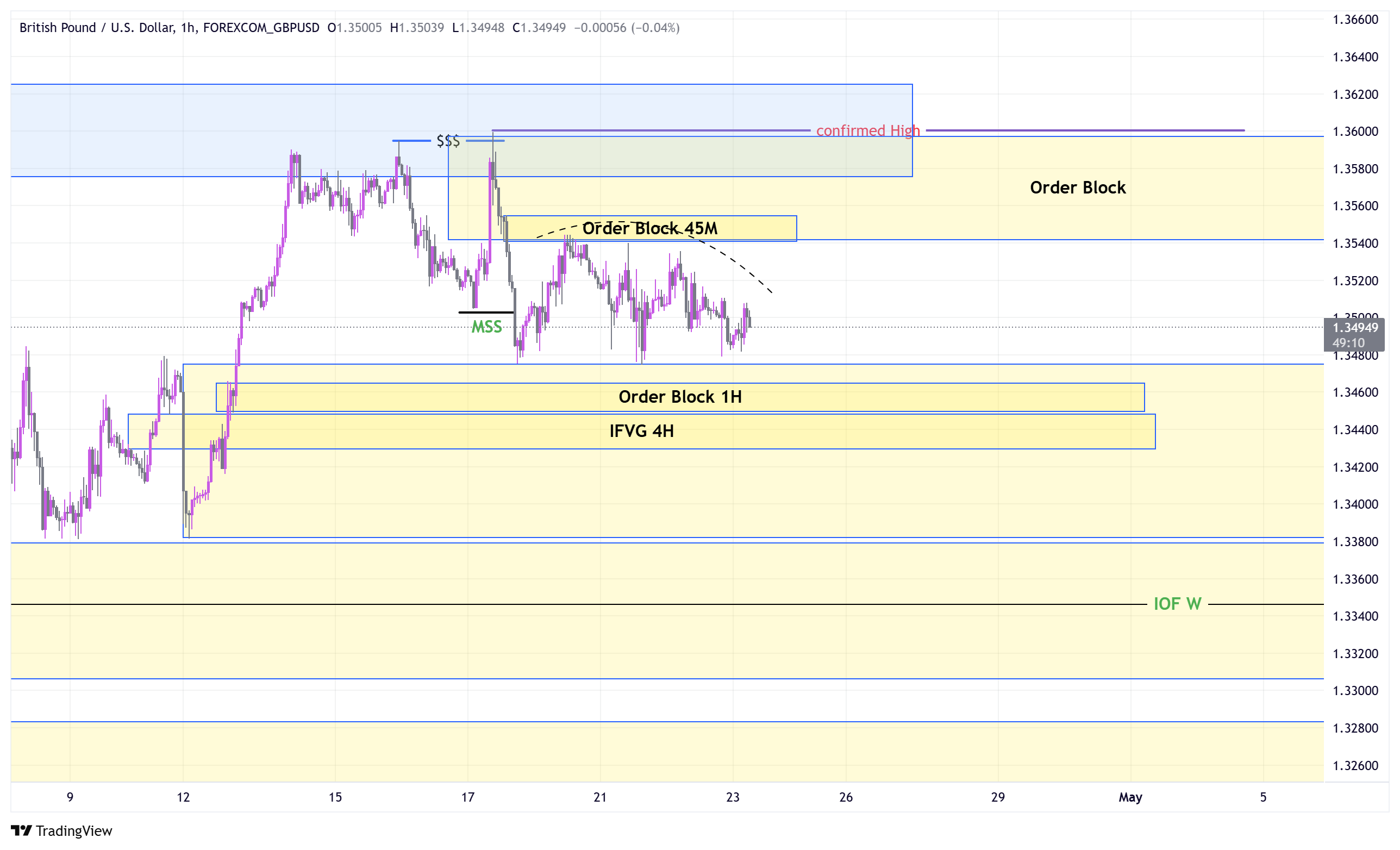This screenshot has height=850, width=1400.
Task: Click the '26' date axis label
Action: coord(846,797)
